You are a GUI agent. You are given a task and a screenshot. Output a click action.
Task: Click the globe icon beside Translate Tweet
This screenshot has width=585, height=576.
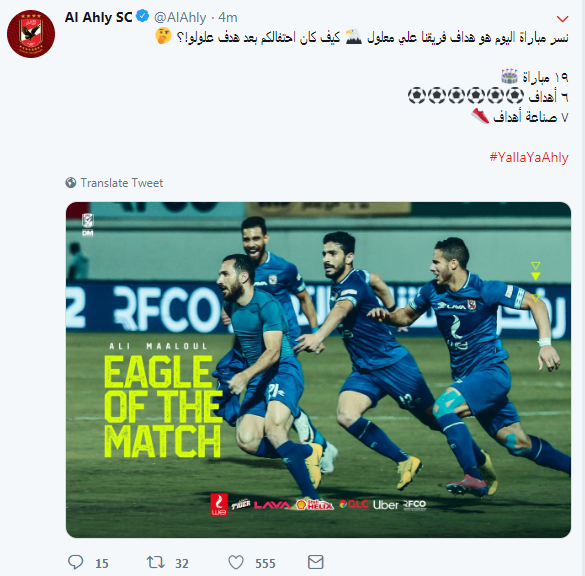[71, 183]
